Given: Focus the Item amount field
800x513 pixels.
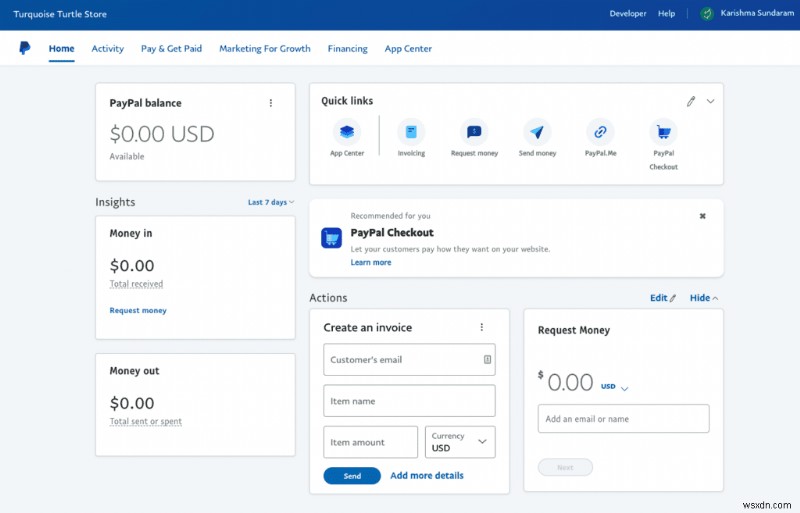Looking at the screenshot, I should (370, 442).
